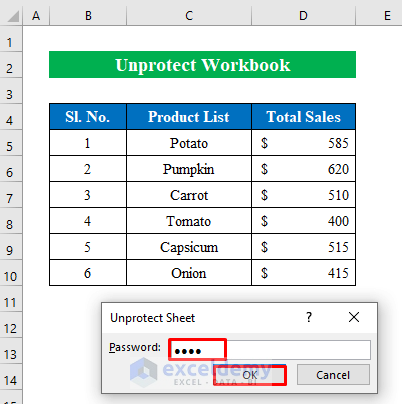
Task: Select Potato's sales value 585
Action: [303, 143]
